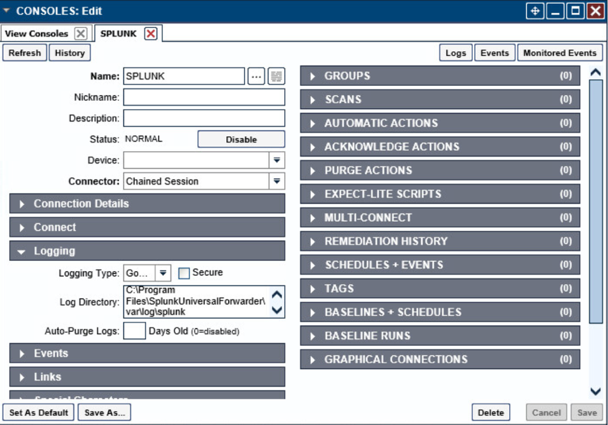Open the Logs button
This screenshot has height=425, width=608.
pos(456,53)
